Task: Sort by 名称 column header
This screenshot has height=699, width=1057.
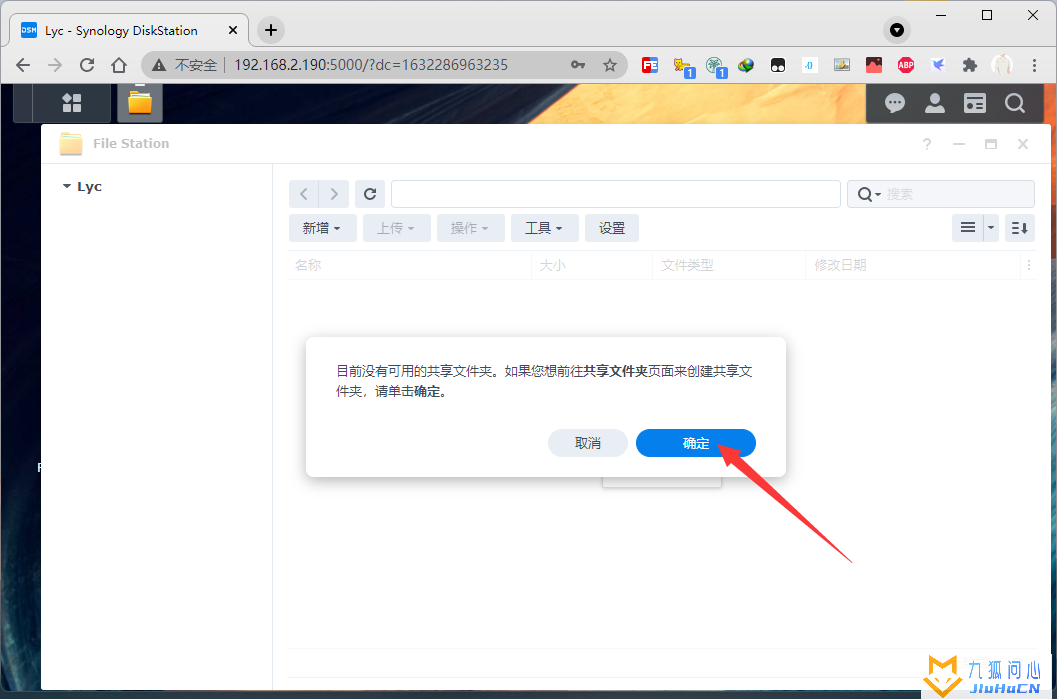Action: [x=410, y=265]
